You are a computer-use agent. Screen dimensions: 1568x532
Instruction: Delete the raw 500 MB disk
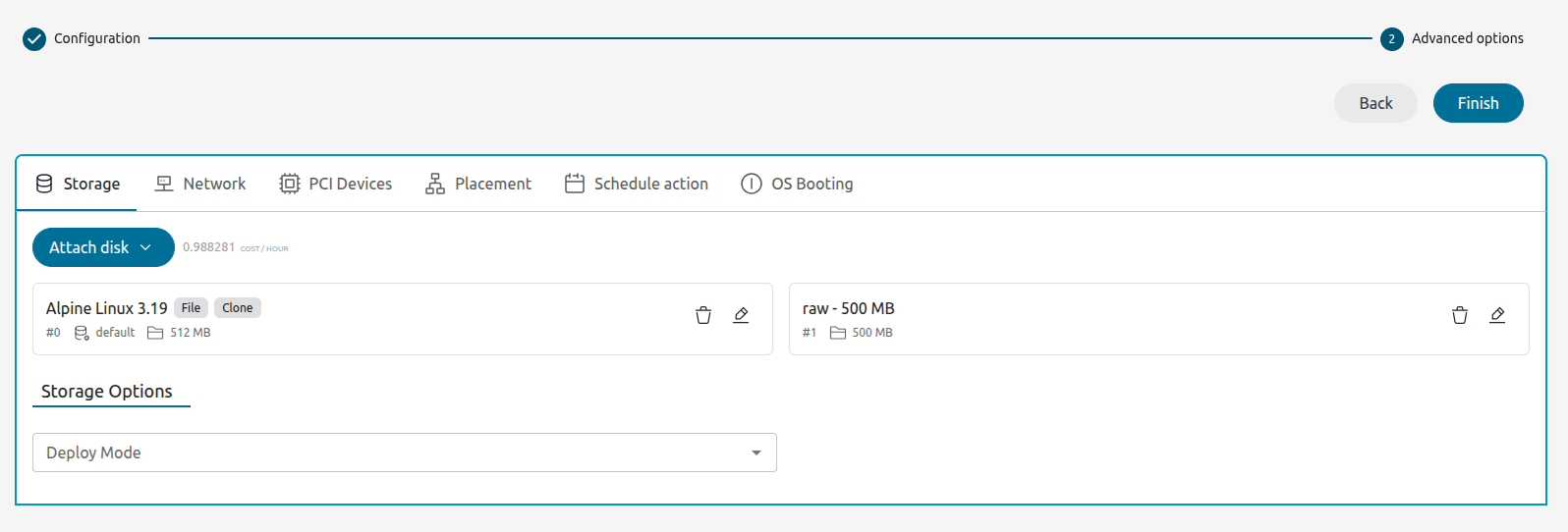coord(1460,315)
